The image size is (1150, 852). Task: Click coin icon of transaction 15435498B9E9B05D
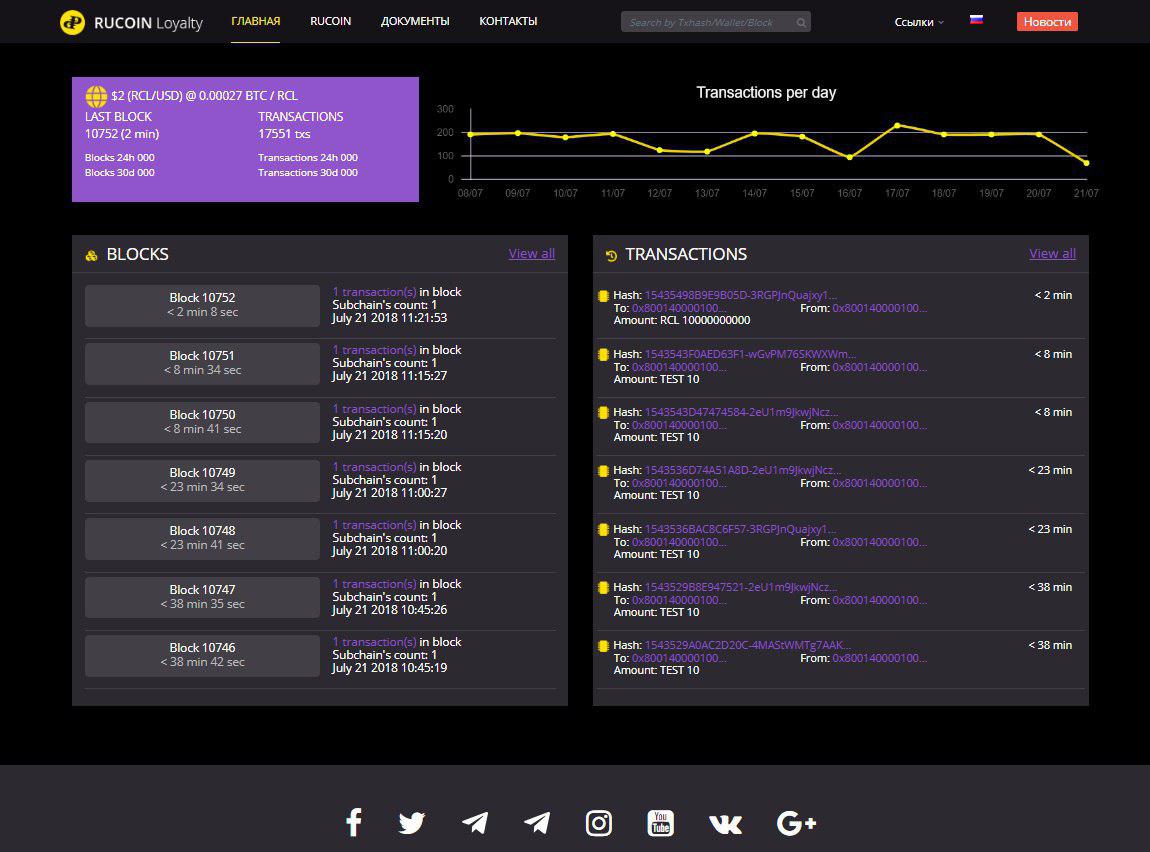(603, 295)
